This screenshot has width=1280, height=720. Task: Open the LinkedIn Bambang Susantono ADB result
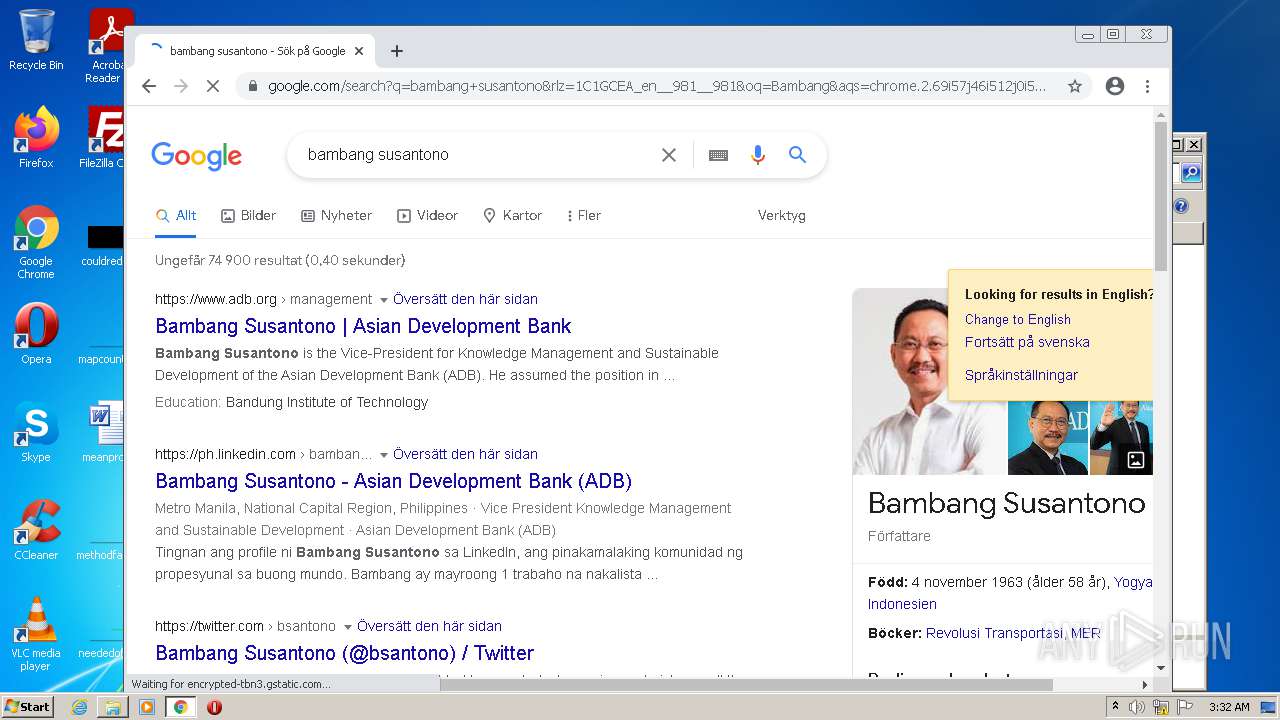[393, 481]
